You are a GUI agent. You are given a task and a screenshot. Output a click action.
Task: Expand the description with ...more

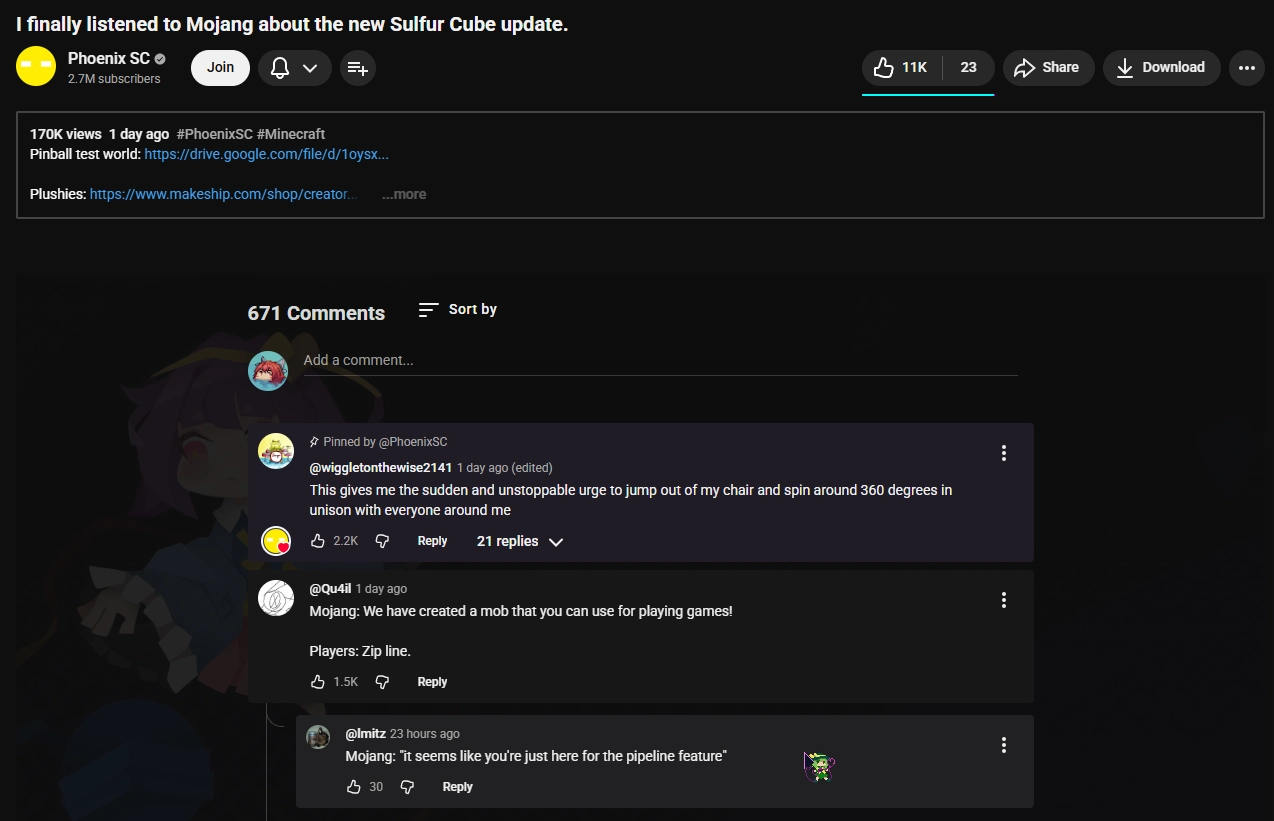click(x=403, y=194)
